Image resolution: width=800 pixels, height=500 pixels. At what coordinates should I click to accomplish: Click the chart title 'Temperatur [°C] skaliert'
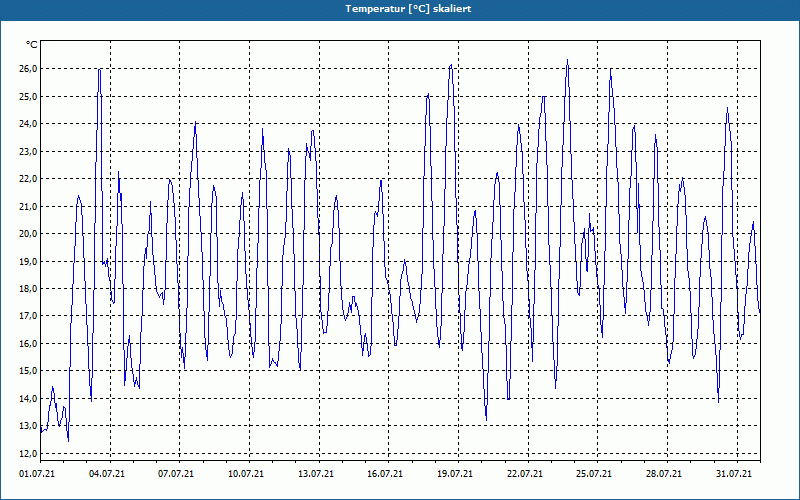point(408,9)
